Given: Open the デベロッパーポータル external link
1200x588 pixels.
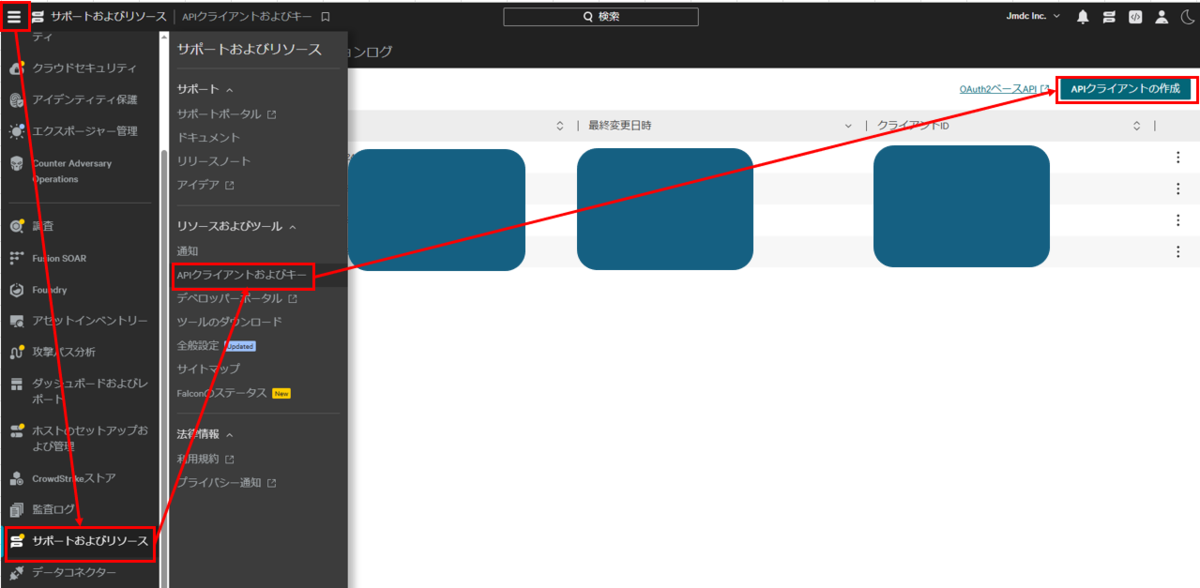Looking at the screenshot, I should [236, 298].
